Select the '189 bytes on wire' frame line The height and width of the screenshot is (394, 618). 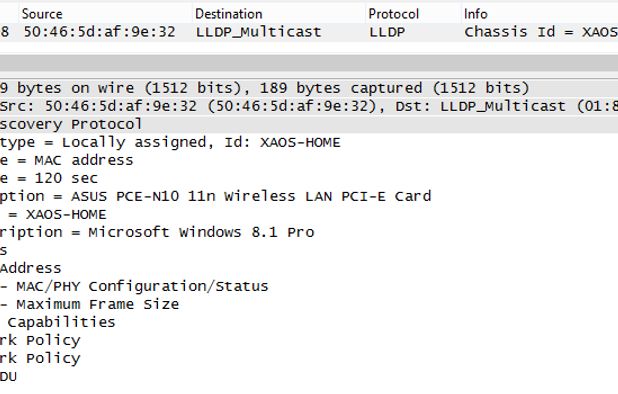(309, 88)
